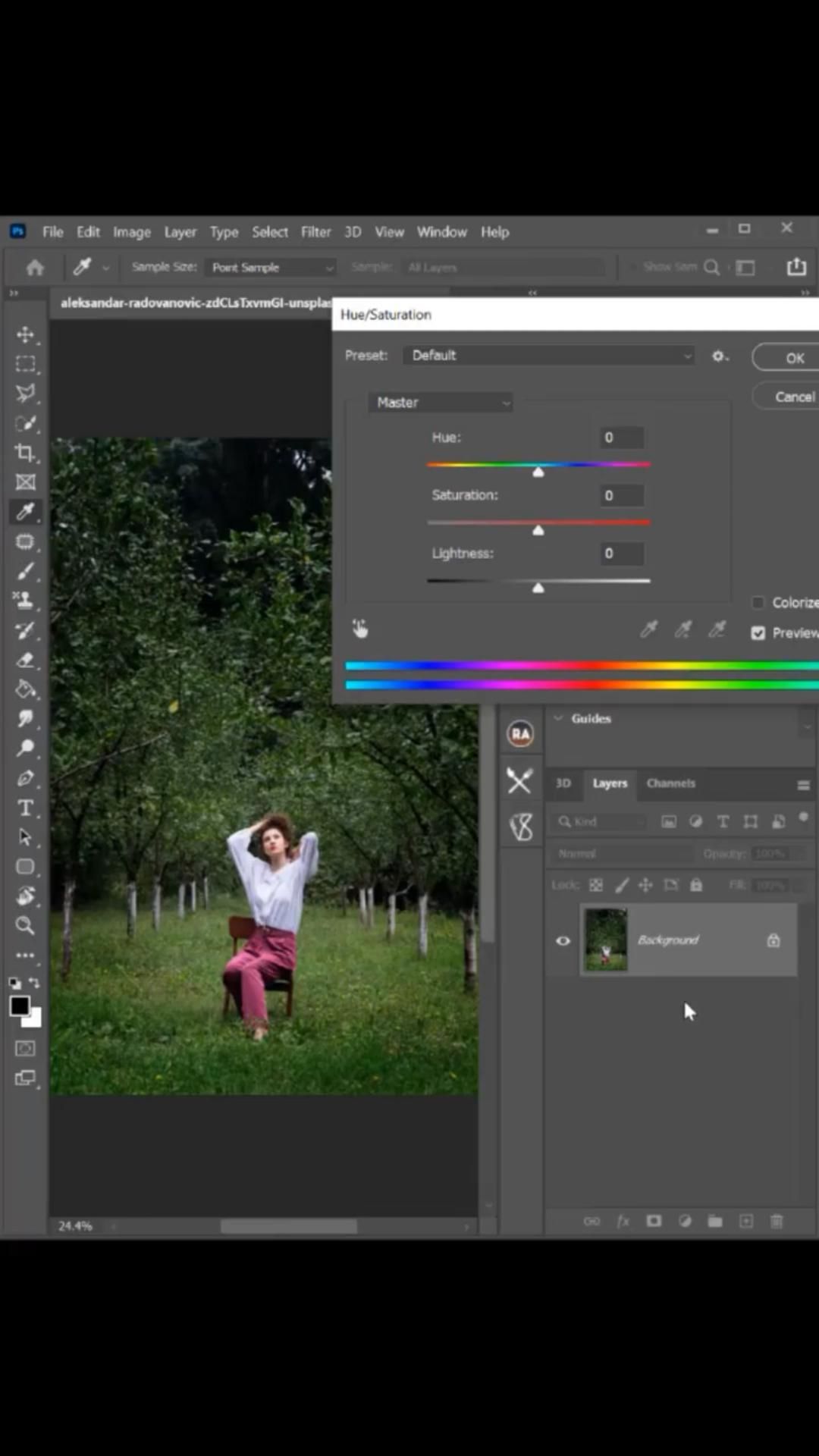Click the horizontal scrollbar below the canvas

pos(289,1226)
